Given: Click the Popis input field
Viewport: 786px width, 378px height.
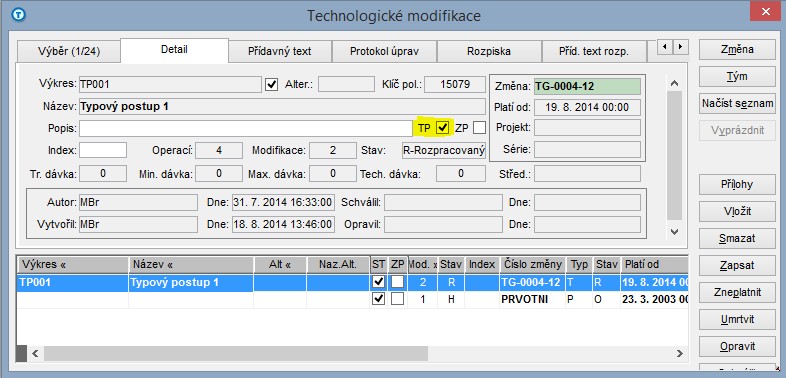Looking at the screenshot, I should 246,128.
